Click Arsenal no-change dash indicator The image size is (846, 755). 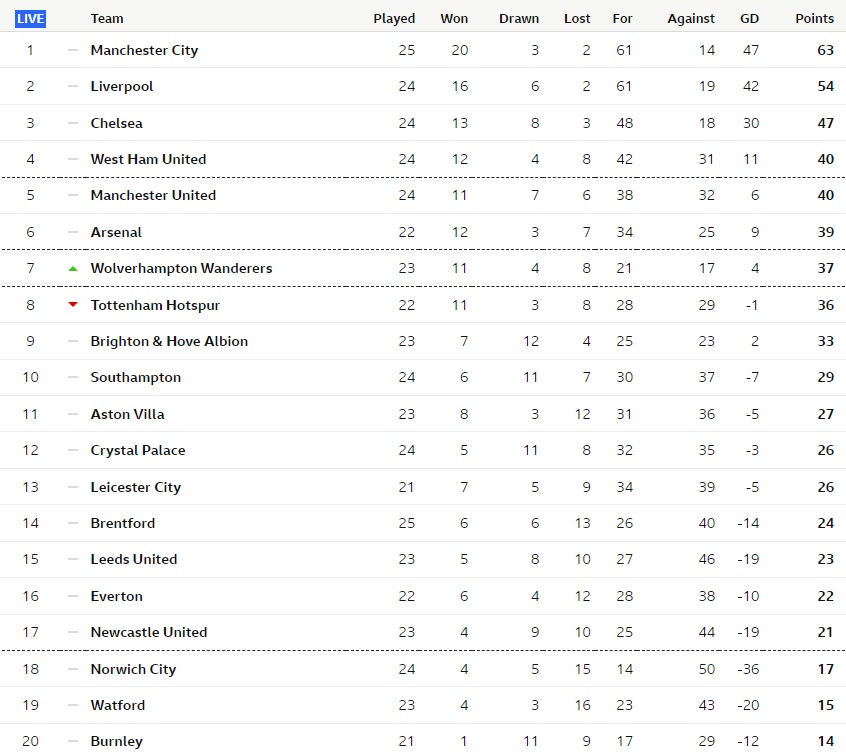tap(73, 232)
